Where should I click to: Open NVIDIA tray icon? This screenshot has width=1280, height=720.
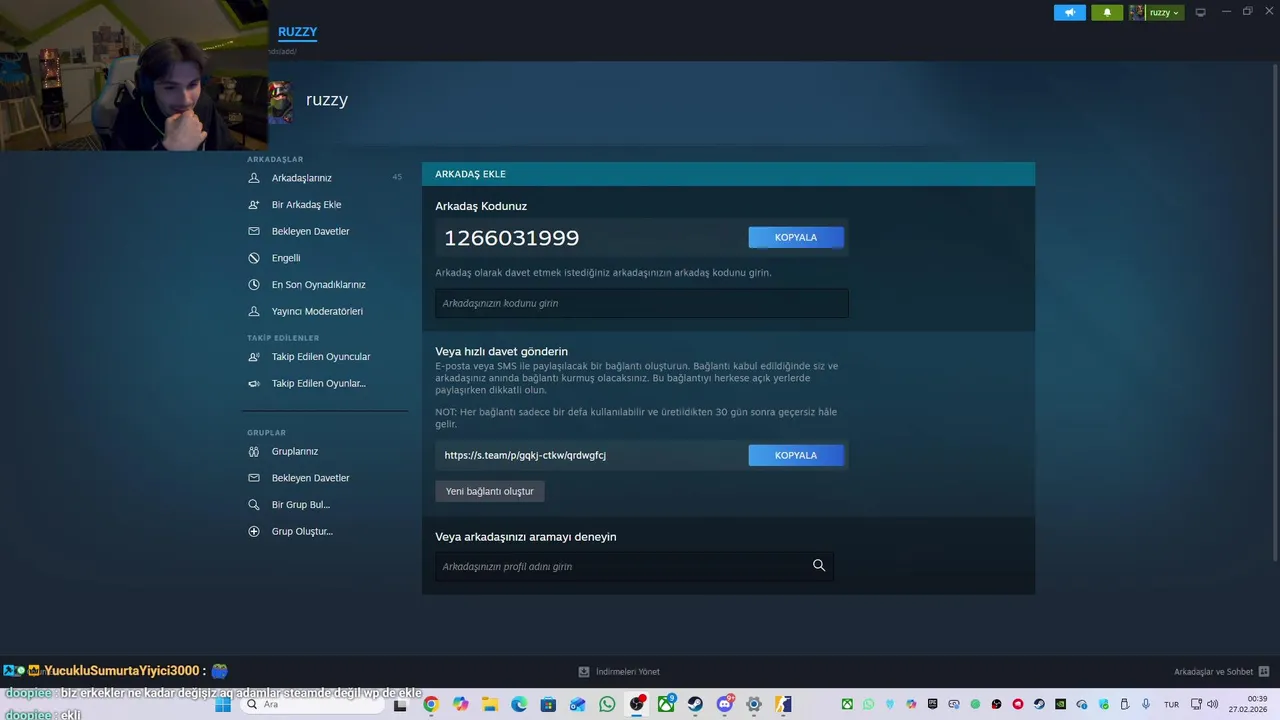click(x=1060, y=704)
